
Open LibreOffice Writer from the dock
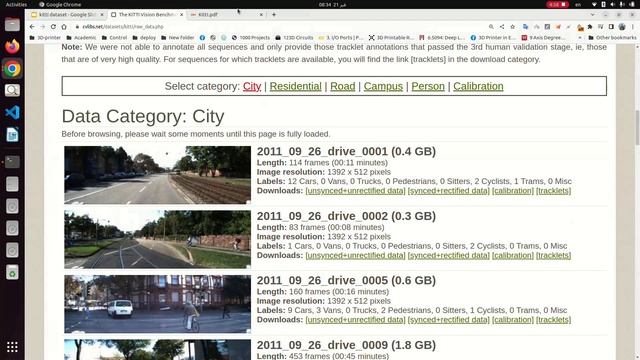[12, 135]
